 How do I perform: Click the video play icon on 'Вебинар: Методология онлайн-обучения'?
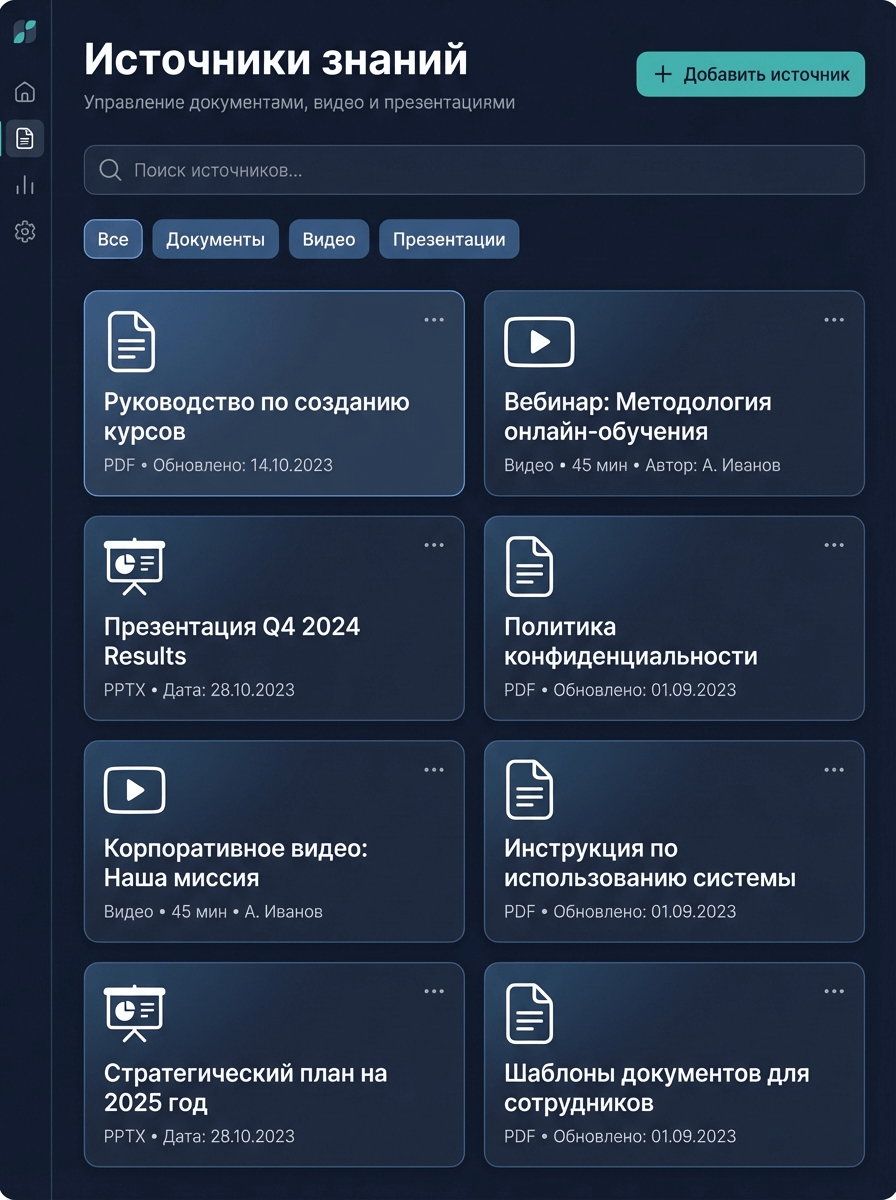(539, 341)
